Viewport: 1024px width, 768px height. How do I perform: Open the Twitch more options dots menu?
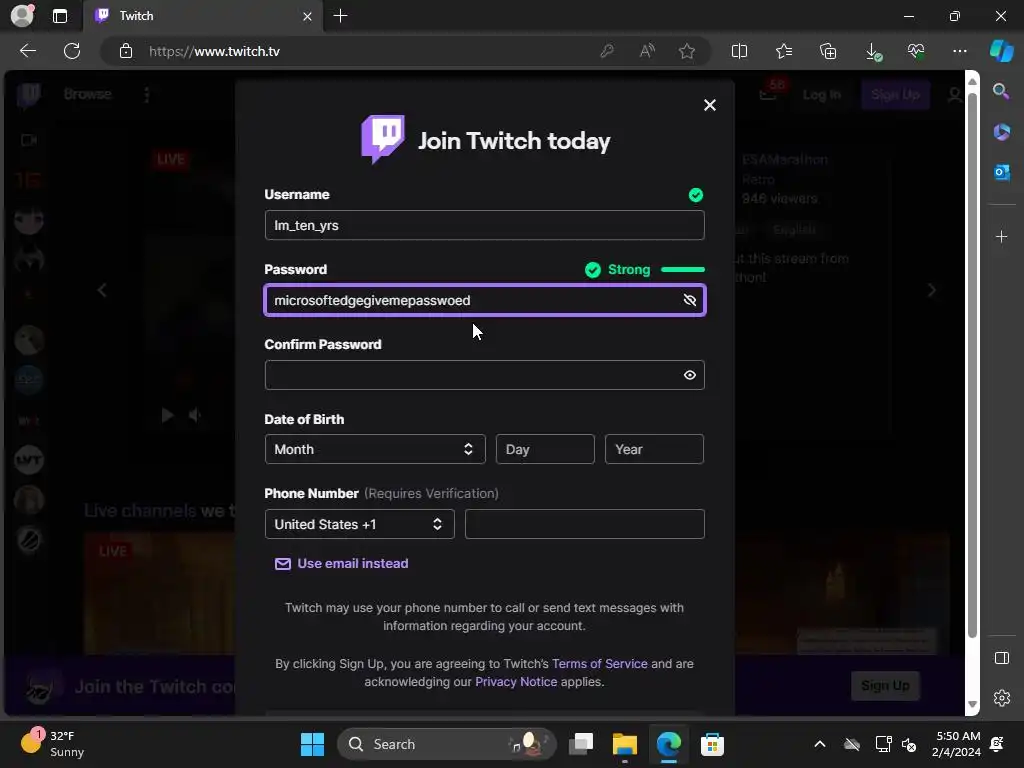(x=146, y=95)
